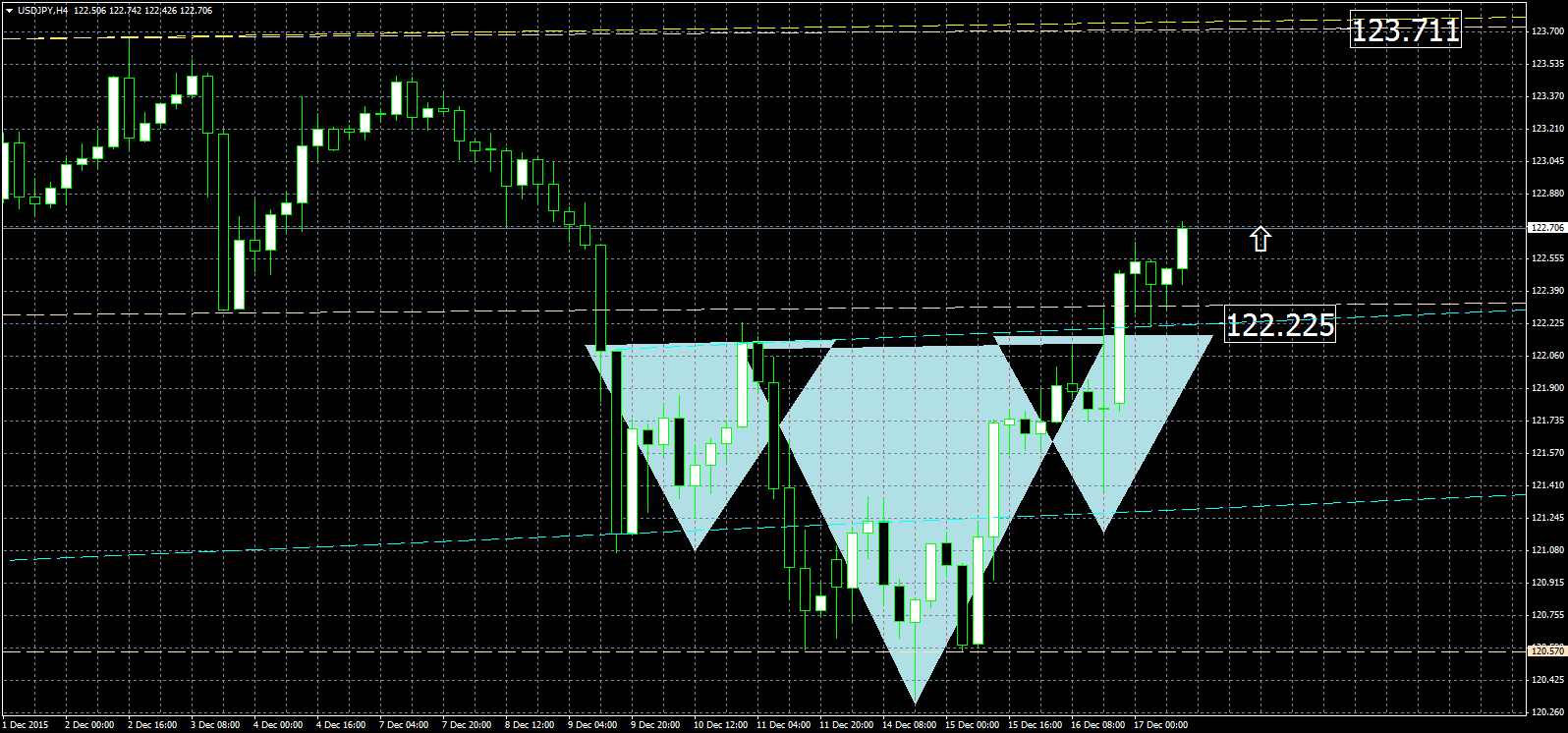Click the USDJPY,H4 chart title text
The width and height of the screenshot is (1568, 733).
(43, 10)
